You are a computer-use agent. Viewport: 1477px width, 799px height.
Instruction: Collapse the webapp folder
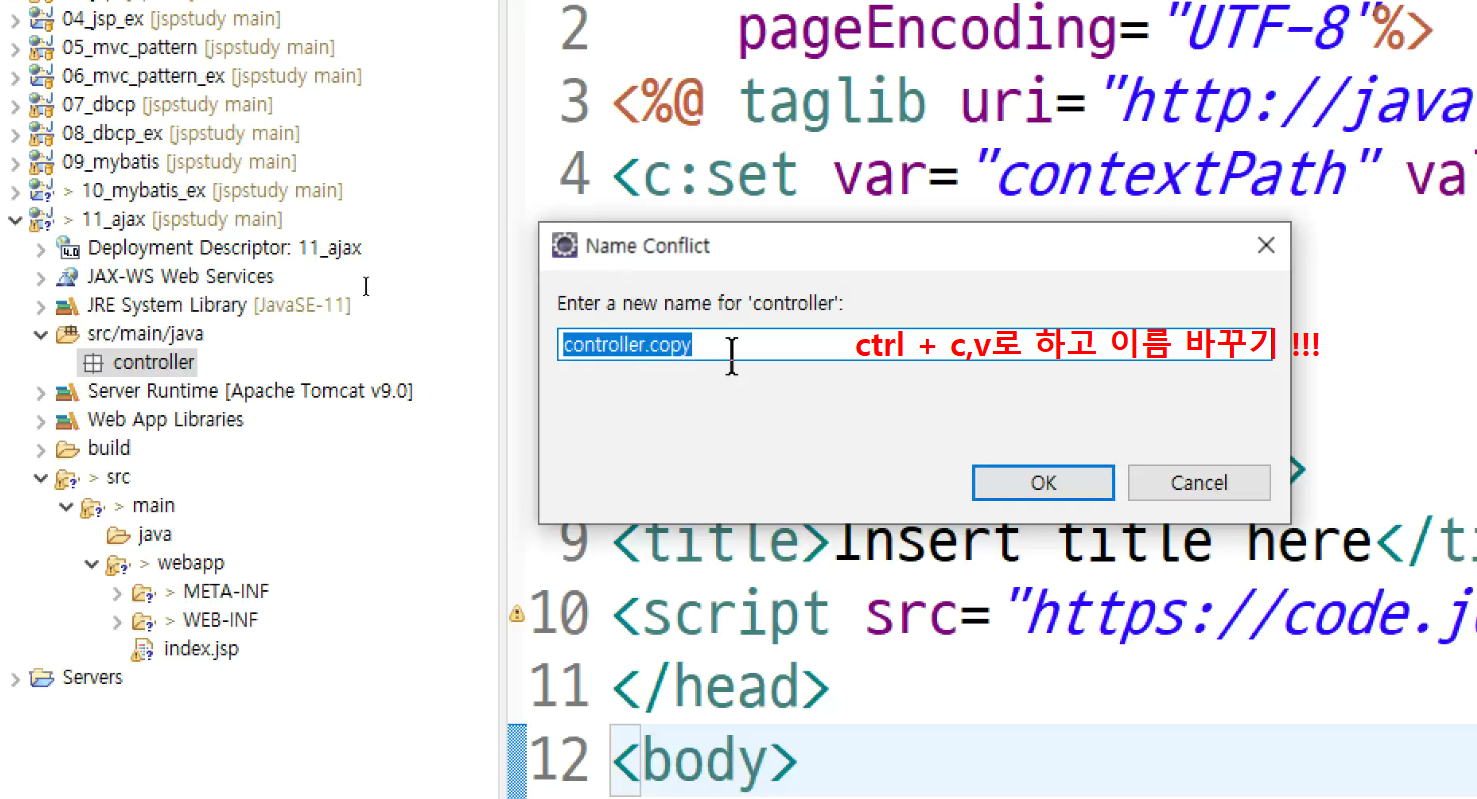92,564
